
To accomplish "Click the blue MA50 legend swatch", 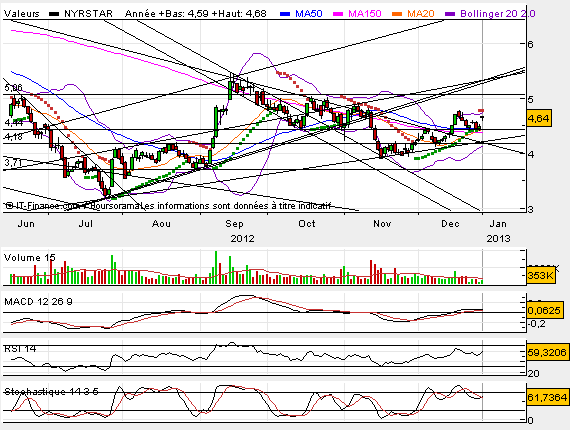I will tap(285, 14).
